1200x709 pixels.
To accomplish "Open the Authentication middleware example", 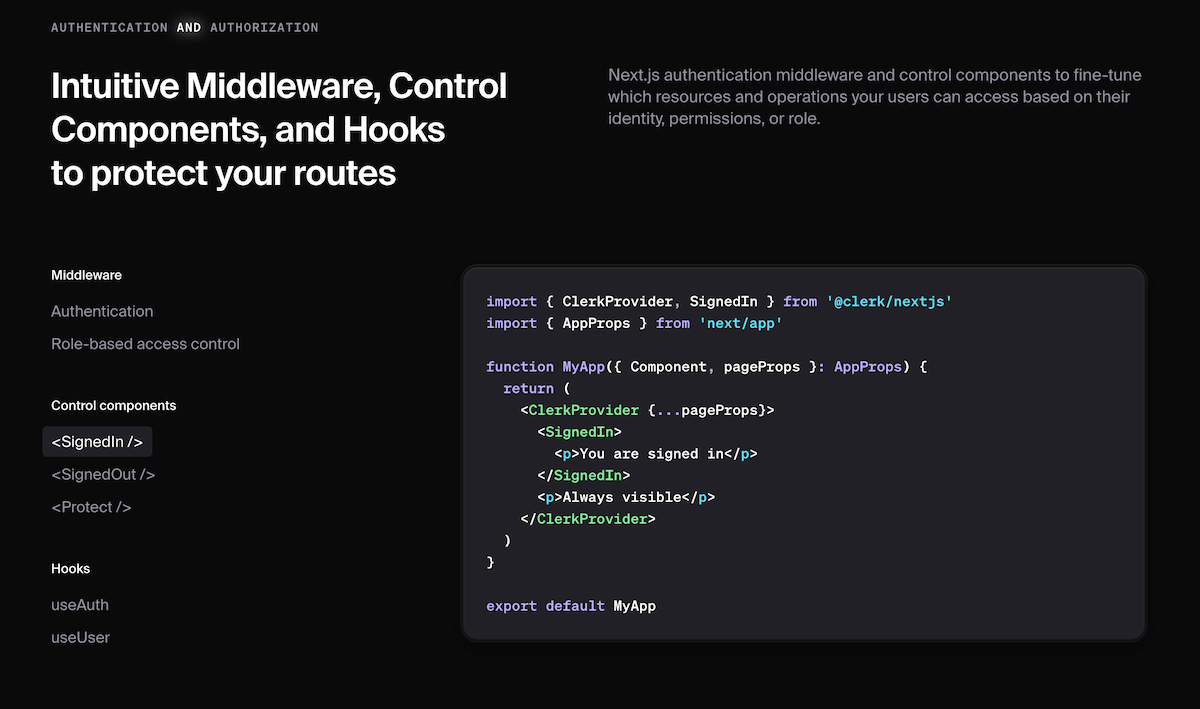I will [x=102, y=311].
